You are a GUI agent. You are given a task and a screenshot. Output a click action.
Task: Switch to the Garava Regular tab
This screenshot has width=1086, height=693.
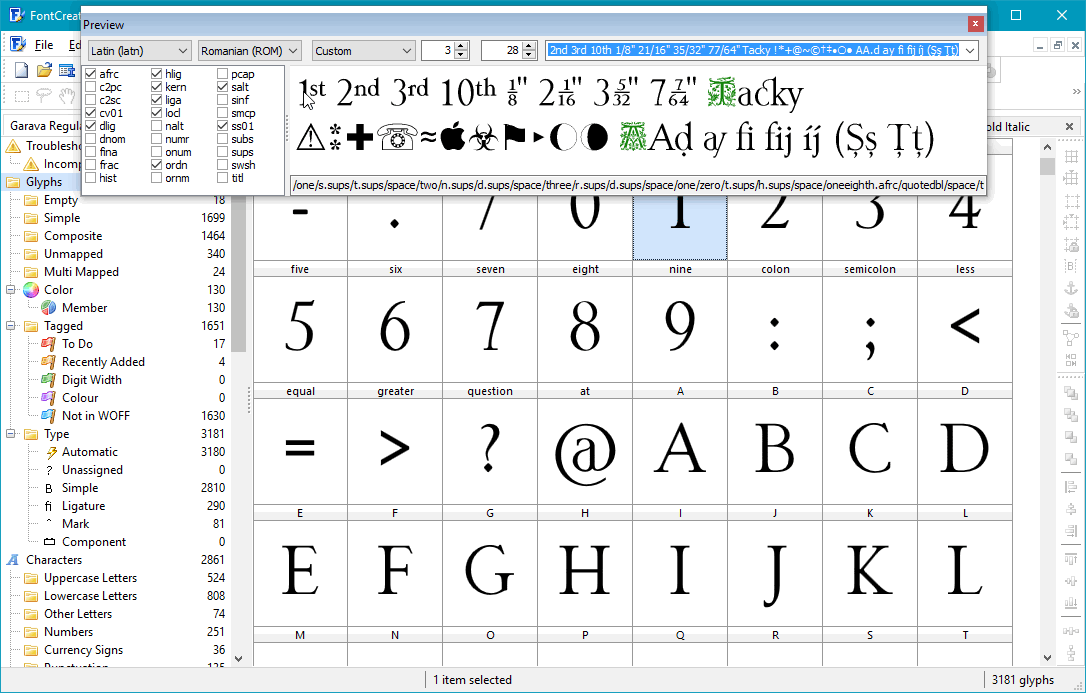[43, 126]
